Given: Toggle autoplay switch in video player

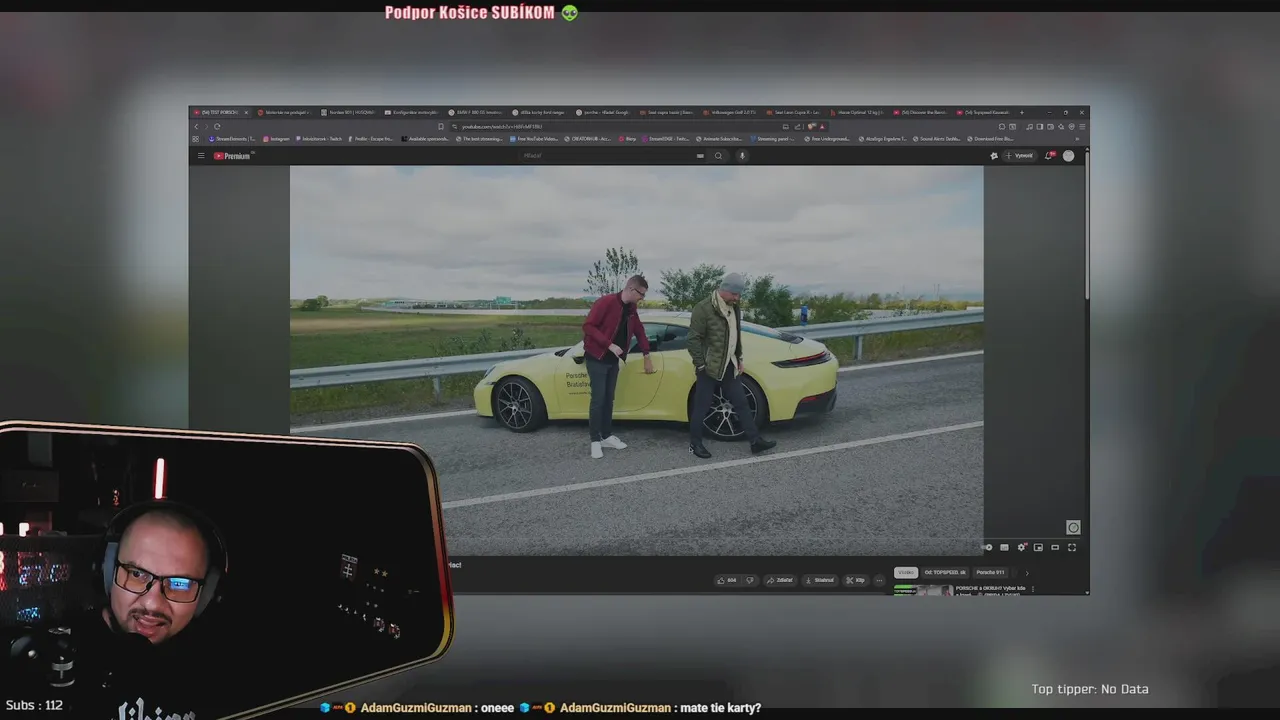Looking at the screenshot, I should click(x=986, y=547).
